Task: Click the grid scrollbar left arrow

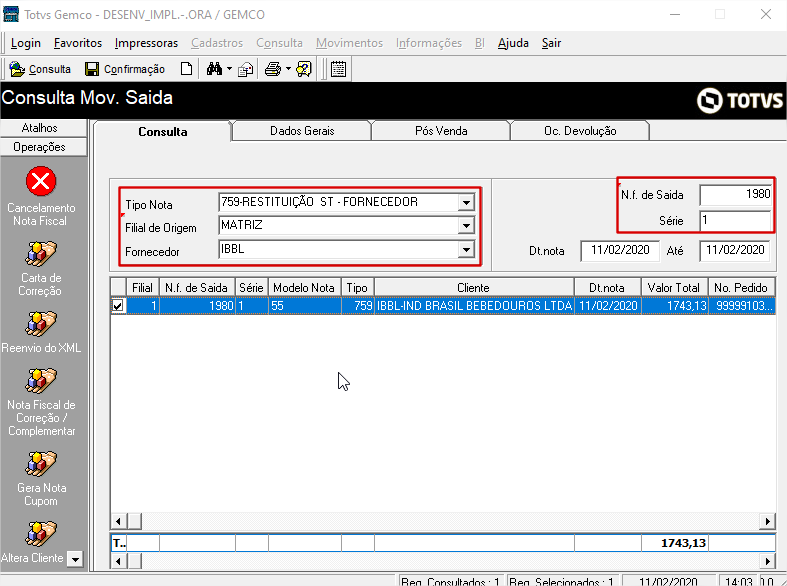Action: click(x=118, y=521)
